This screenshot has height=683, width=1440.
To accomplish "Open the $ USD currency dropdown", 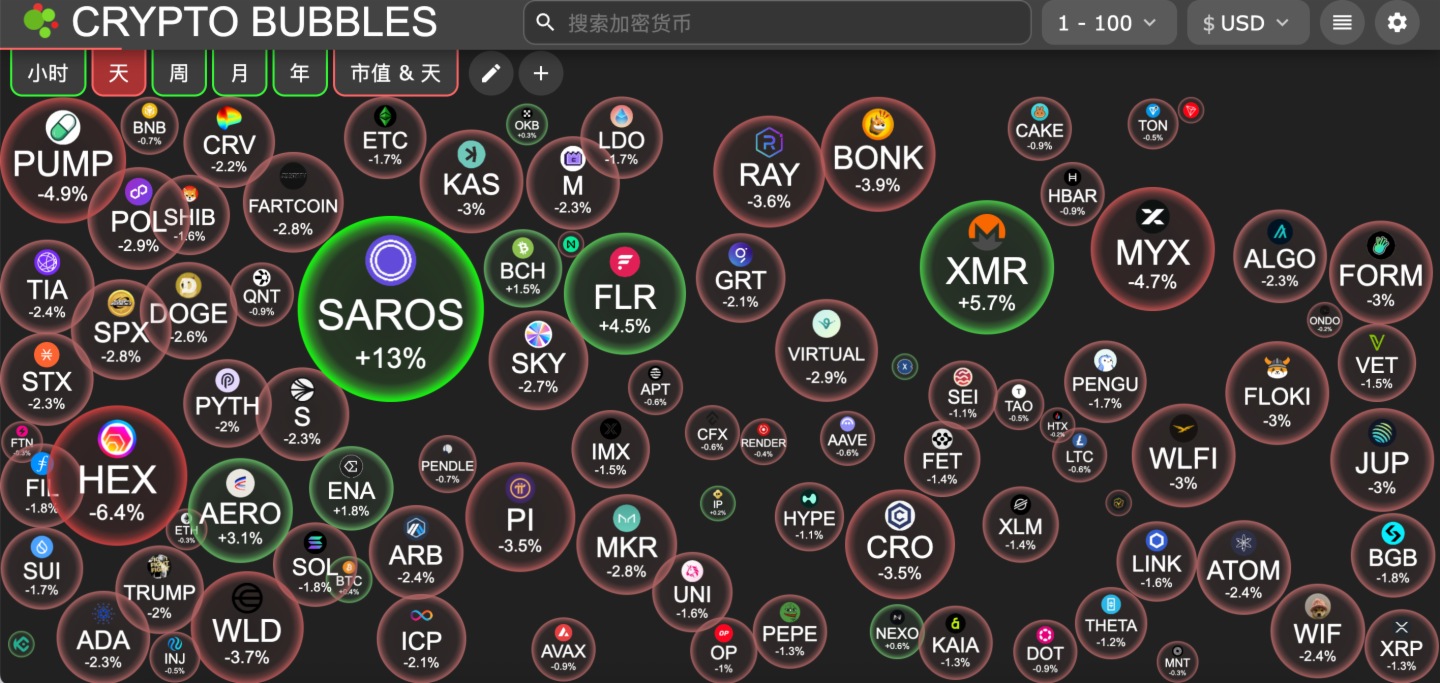I will click(x=1247, y=23).
